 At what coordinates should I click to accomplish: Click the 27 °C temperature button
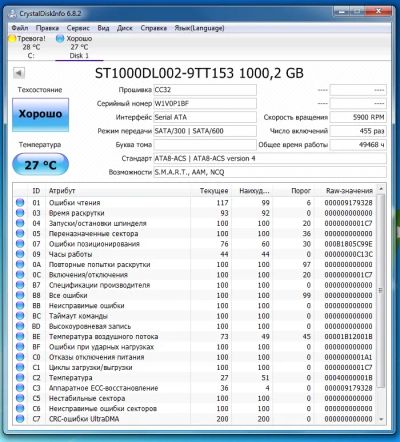pos(40,164)
